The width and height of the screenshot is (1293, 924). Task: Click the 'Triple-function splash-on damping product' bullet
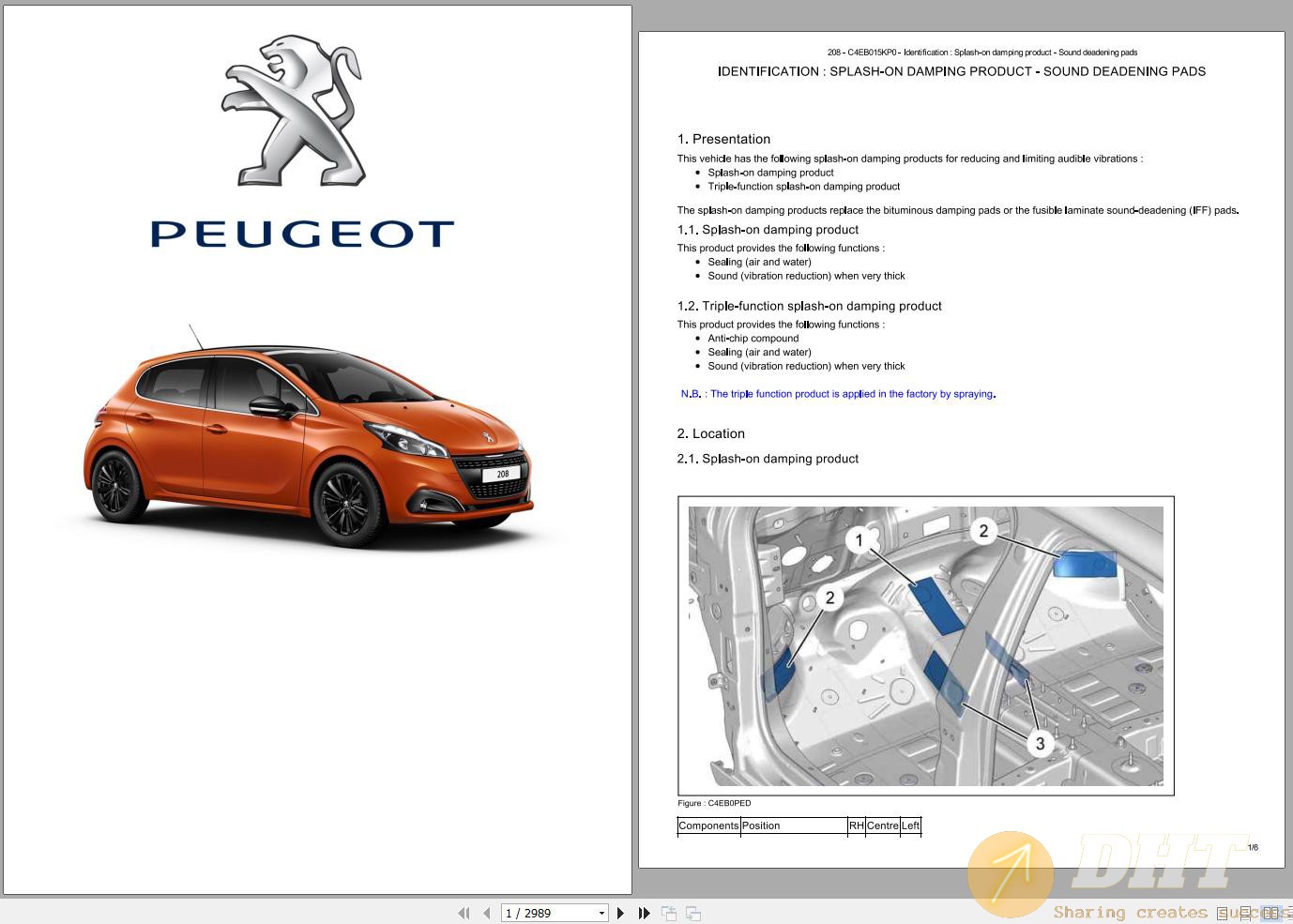click(804, 187)
